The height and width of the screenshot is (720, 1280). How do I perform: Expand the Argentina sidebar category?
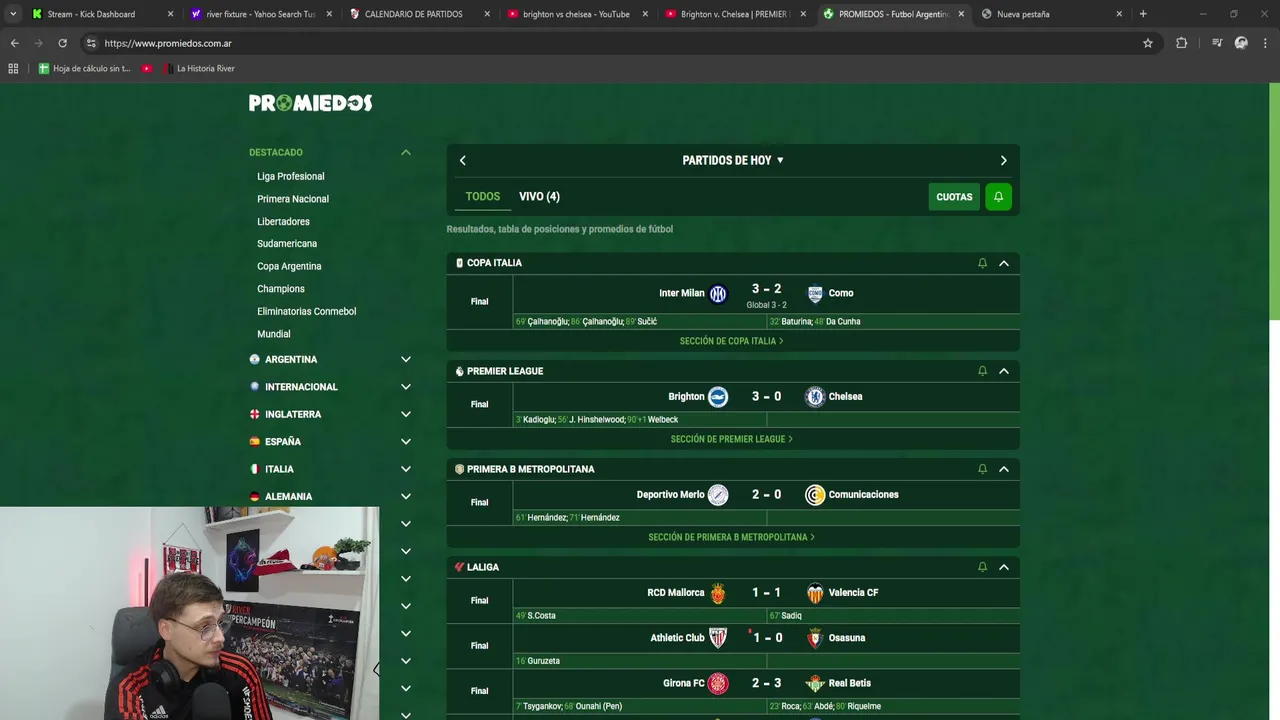coord(405,359)
